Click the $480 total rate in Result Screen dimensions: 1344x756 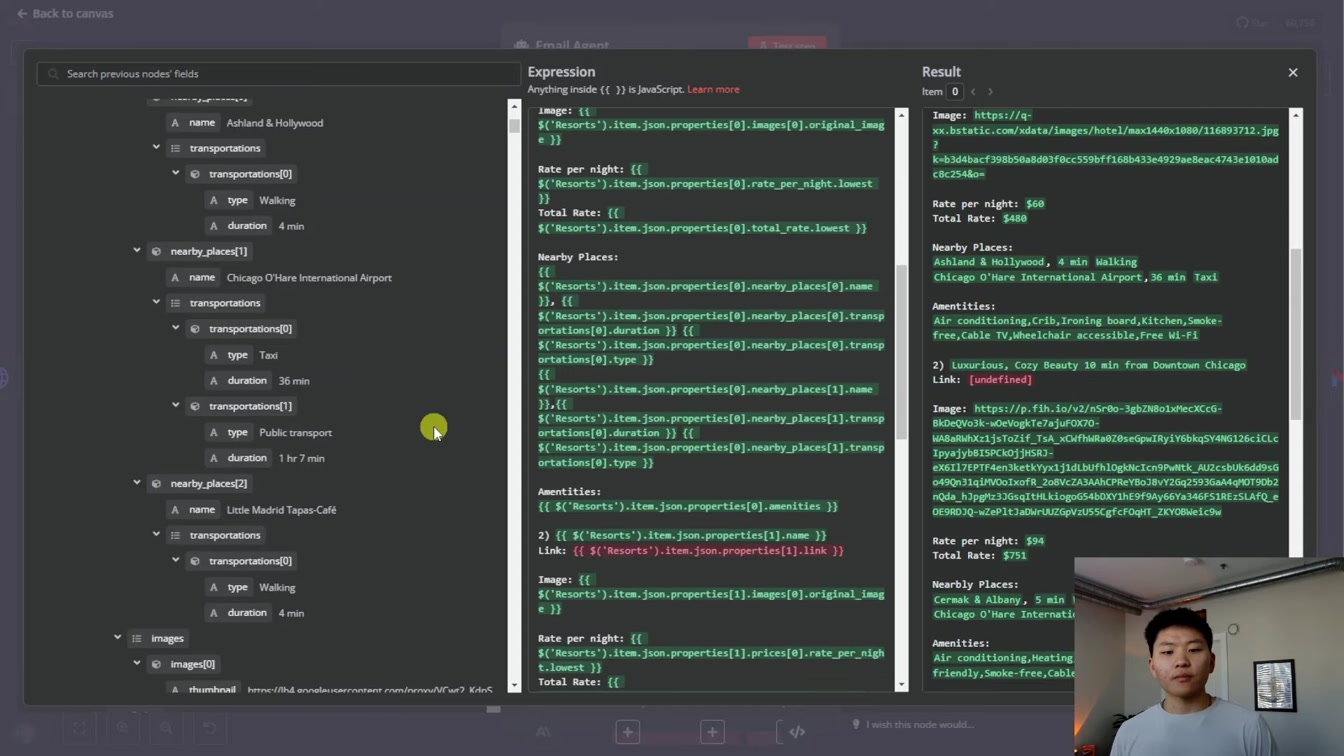1015,218
